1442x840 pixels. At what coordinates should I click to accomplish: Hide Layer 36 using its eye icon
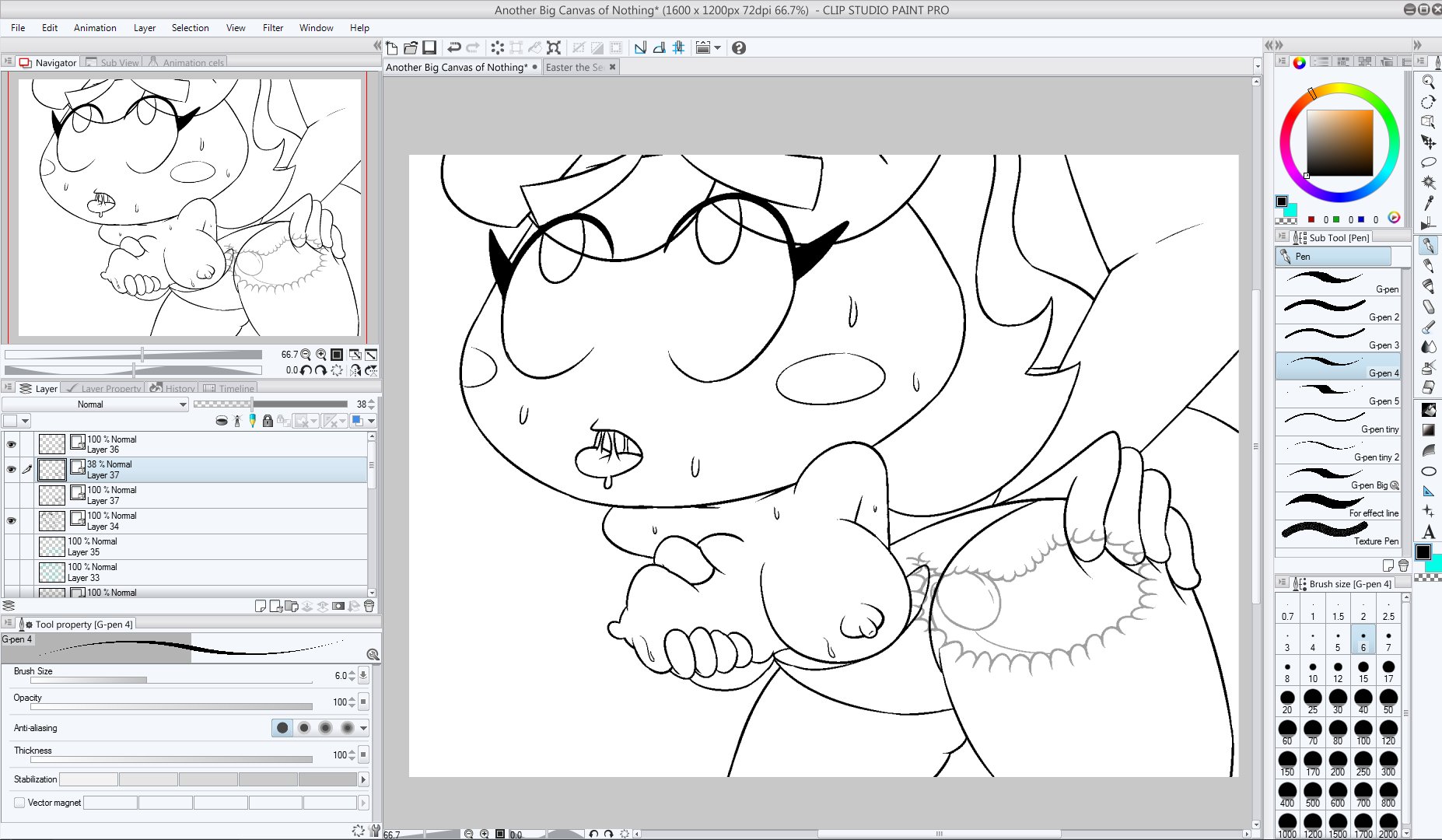tap(11, 444)
